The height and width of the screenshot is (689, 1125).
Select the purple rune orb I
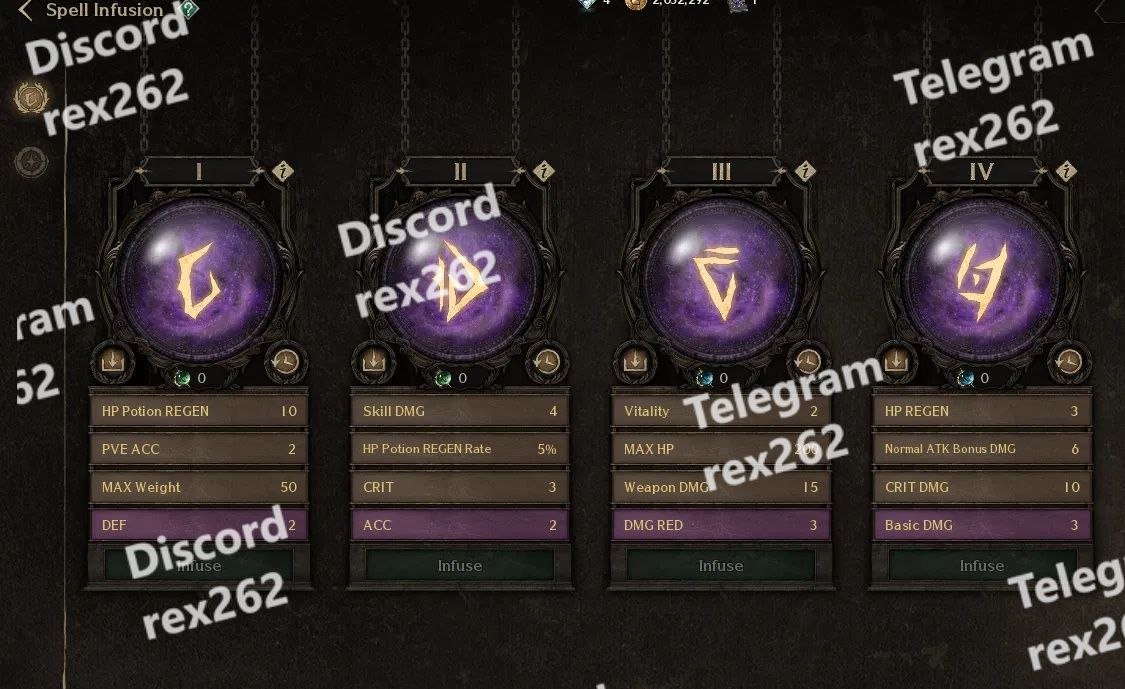point(199,279)
